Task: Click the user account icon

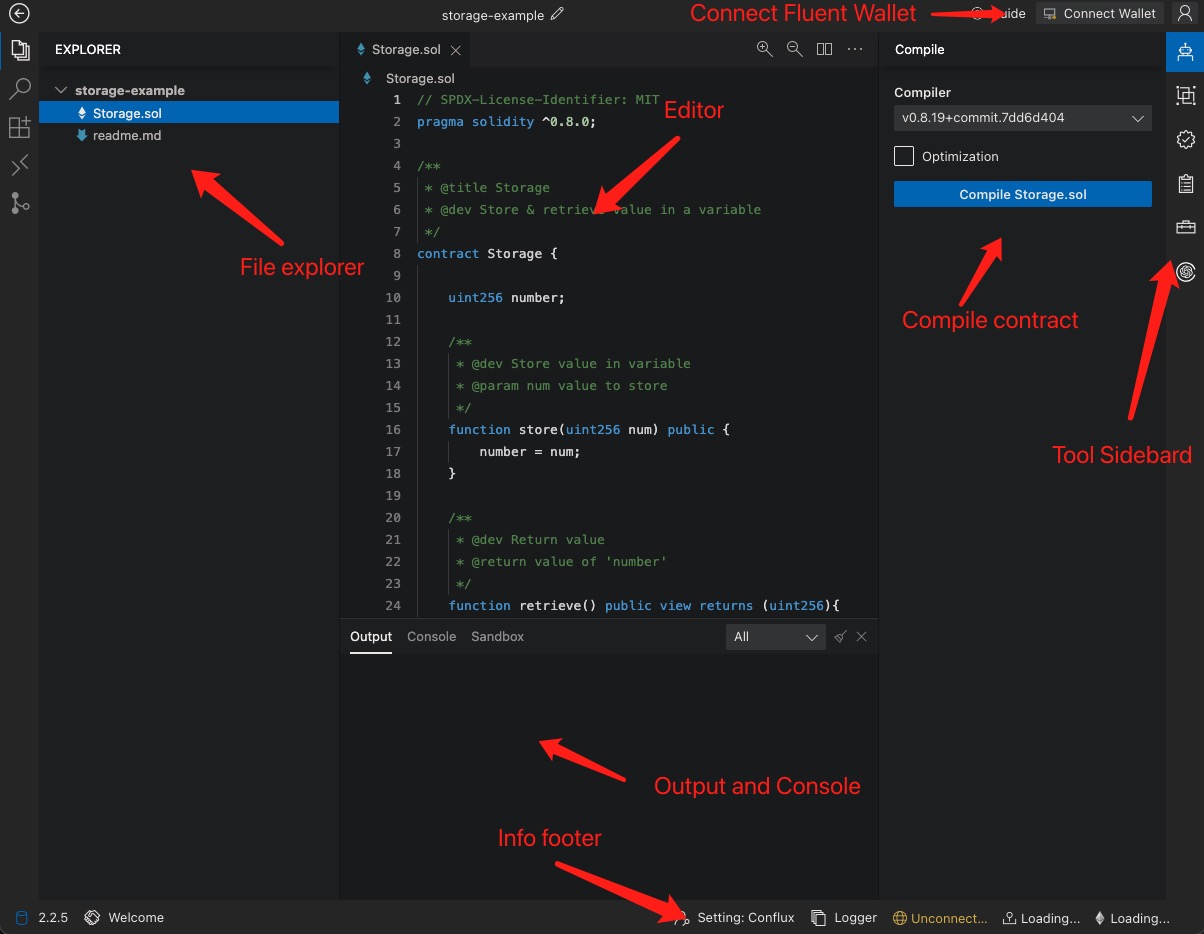Action: coord(1185,14)
